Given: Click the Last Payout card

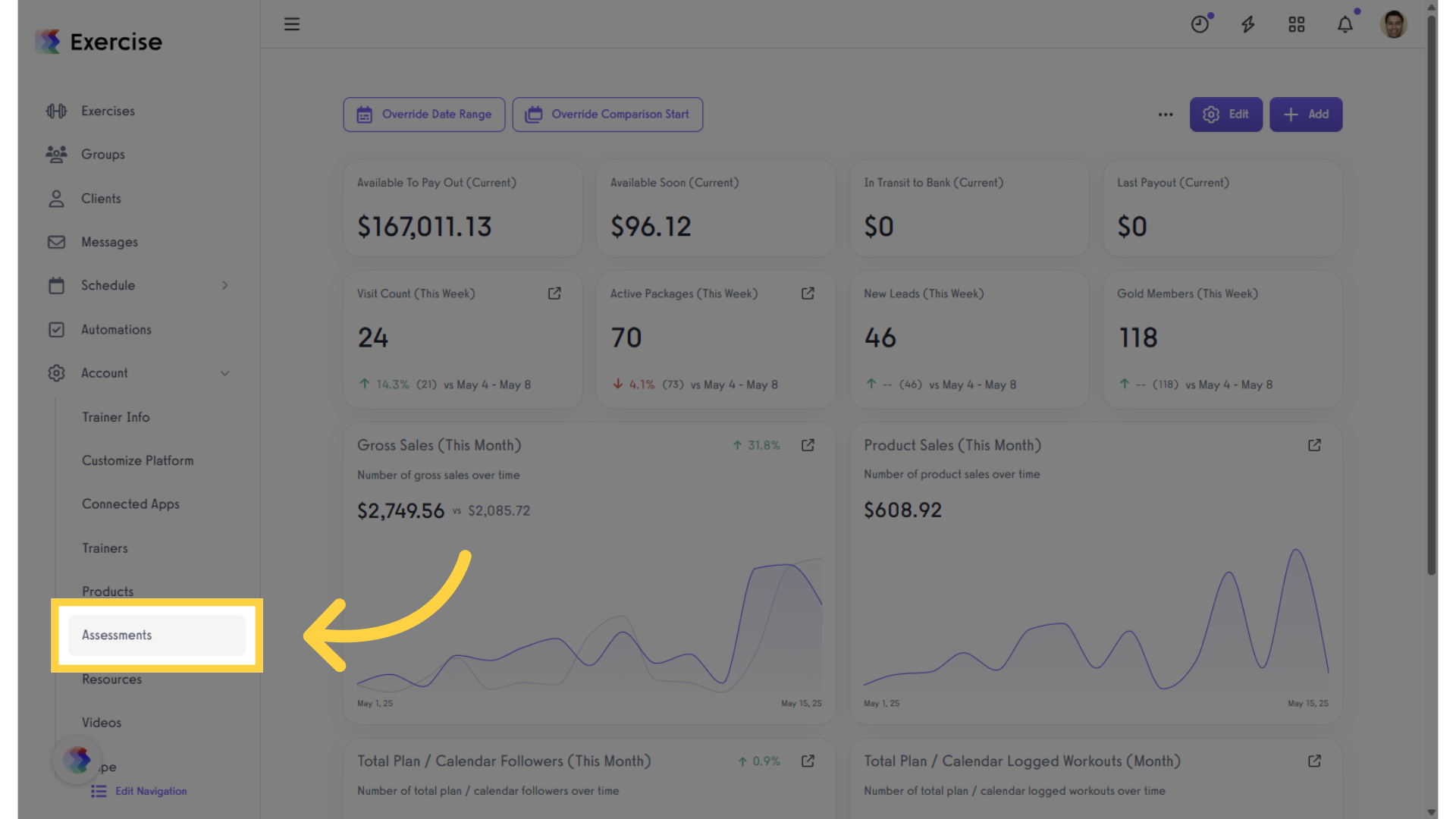Looking at the screenshot, I should (1222, 209).
